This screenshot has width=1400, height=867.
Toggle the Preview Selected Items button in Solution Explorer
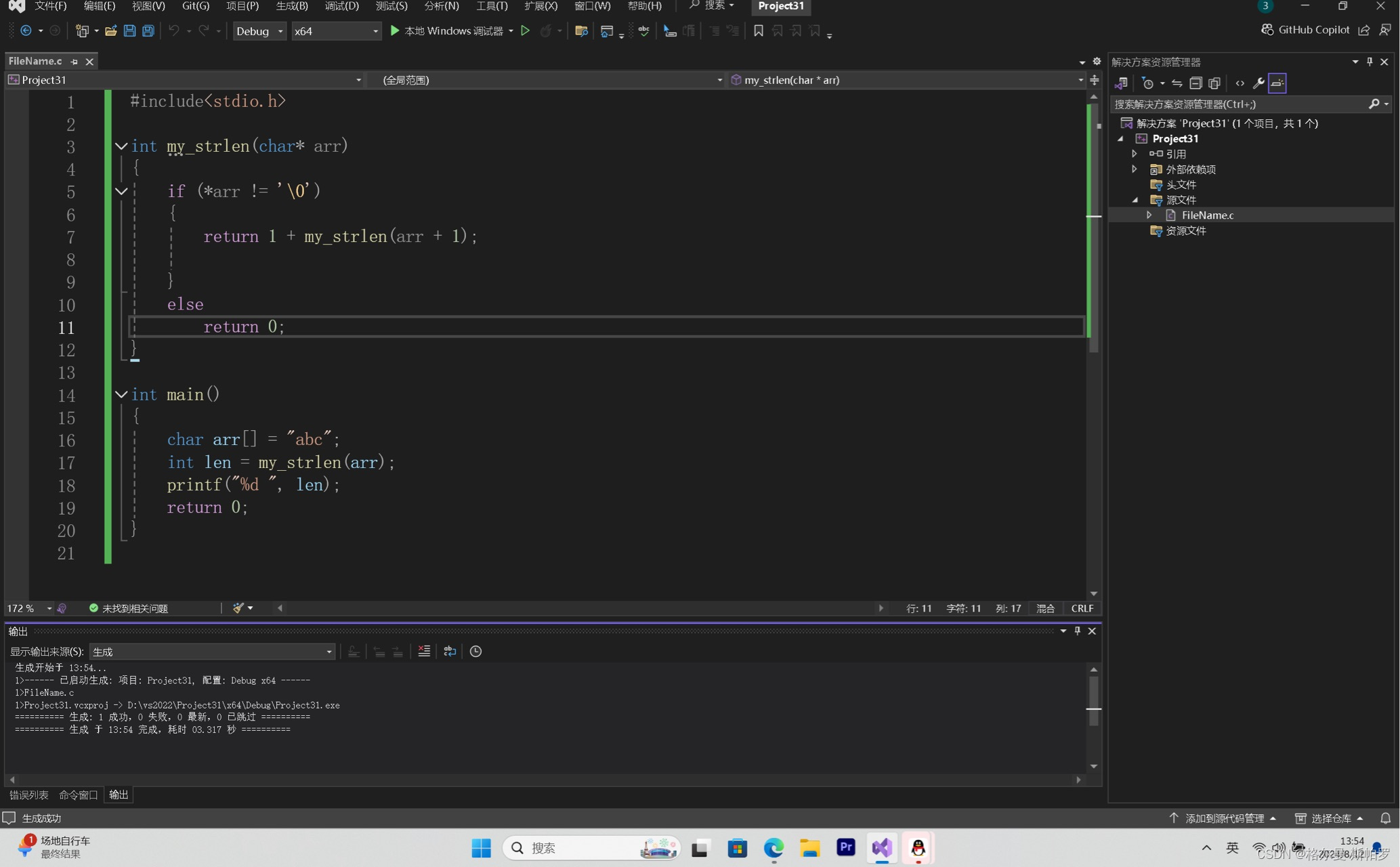coord(1277,83)
